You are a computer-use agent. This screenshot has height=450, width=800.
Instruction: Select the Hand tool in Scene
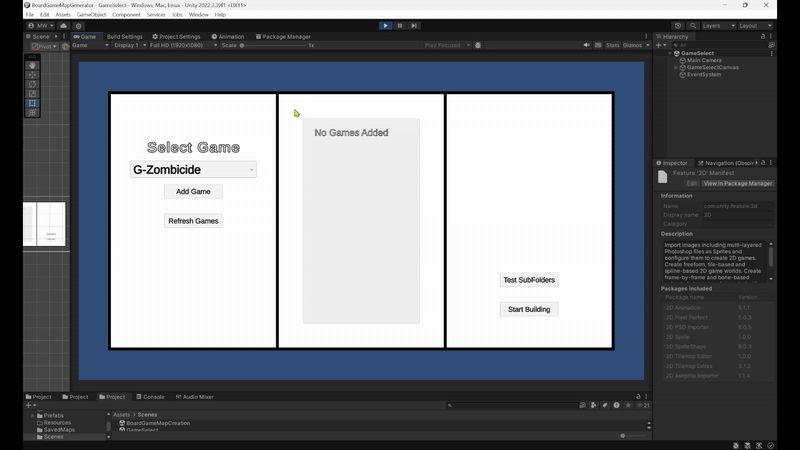(33, 66)
